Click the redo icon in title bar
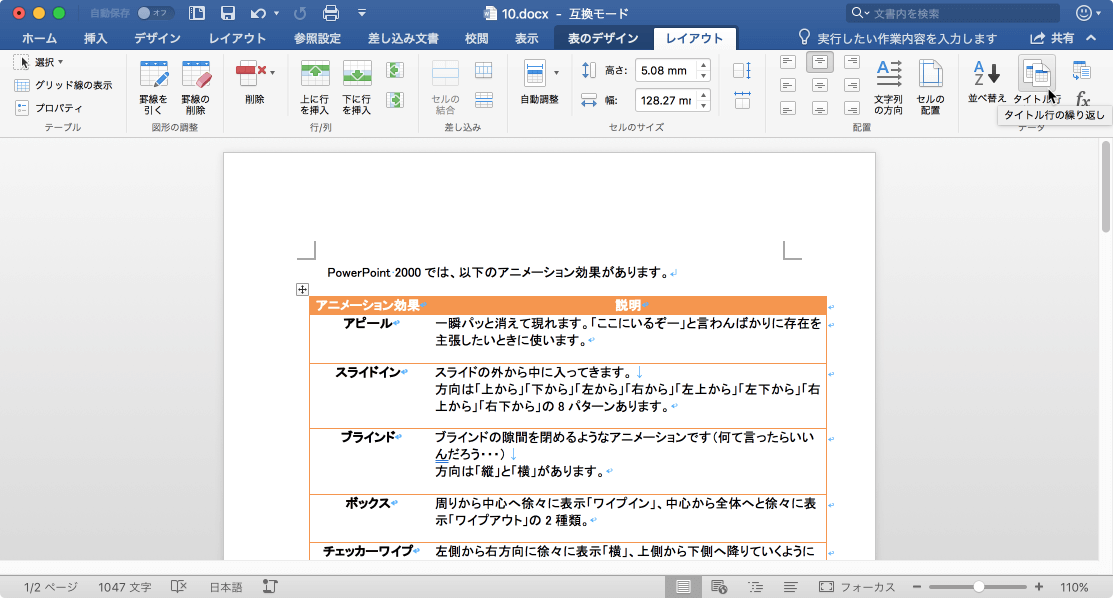The image size is (1113, 598). click(x=300, y=13)
